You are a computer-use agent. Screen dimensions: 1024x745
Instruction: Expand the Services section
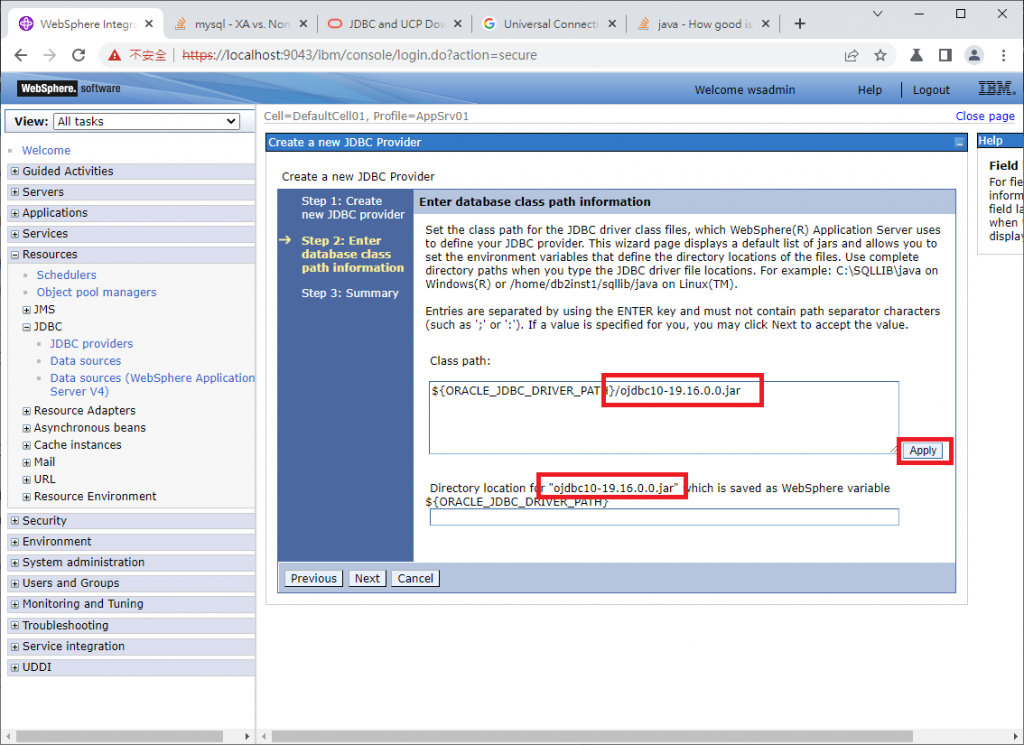click(15, 234)
